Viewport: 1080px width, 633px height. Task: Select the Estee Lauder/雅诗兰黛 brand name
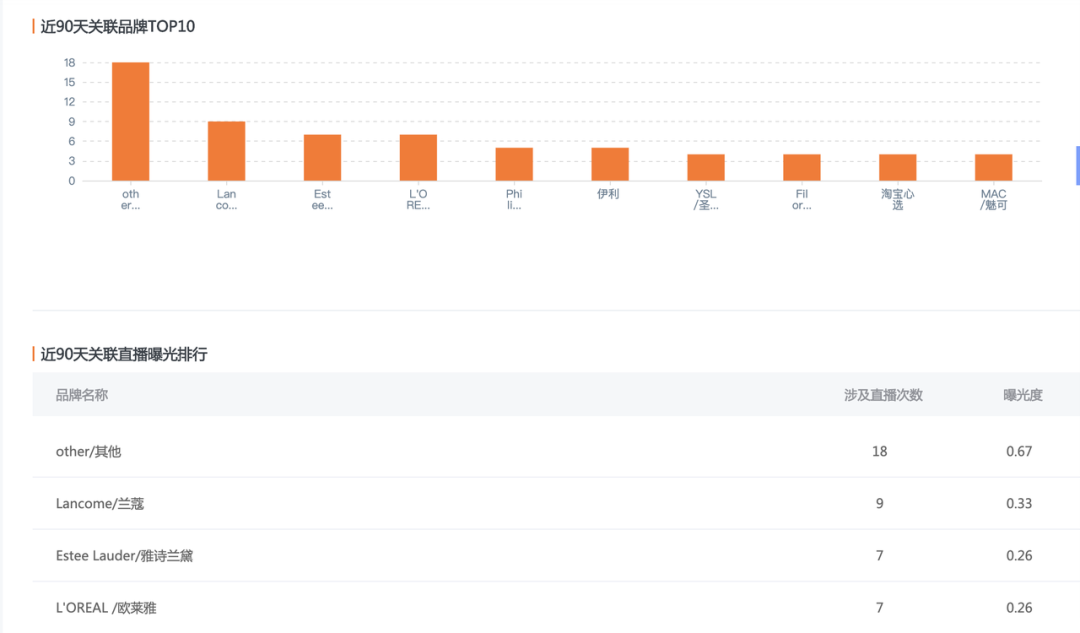(x=124, y=556)
